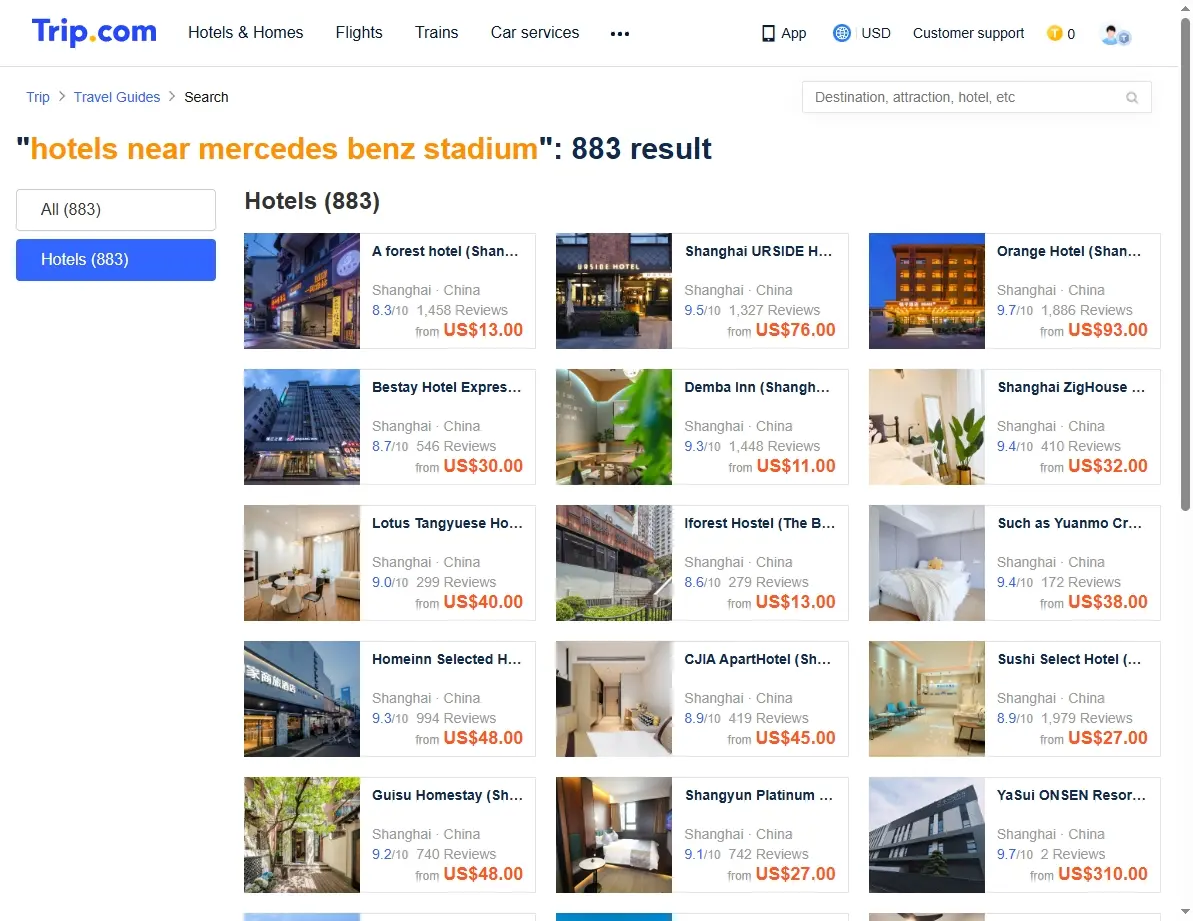Click the US$310.00 price

click(1102, 874)
